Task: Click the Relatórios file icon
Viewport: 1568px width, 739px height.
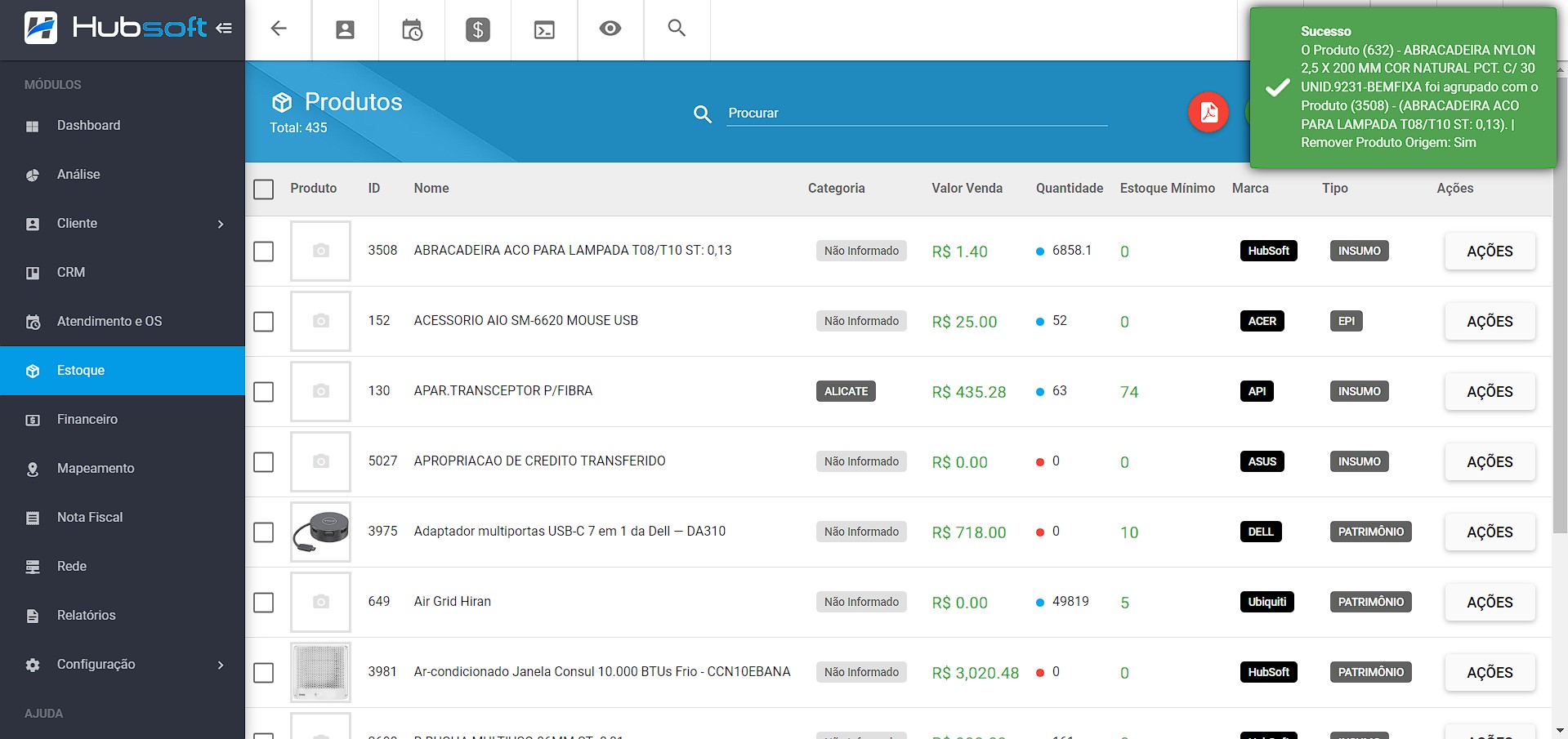Action: tap(33, 616)
